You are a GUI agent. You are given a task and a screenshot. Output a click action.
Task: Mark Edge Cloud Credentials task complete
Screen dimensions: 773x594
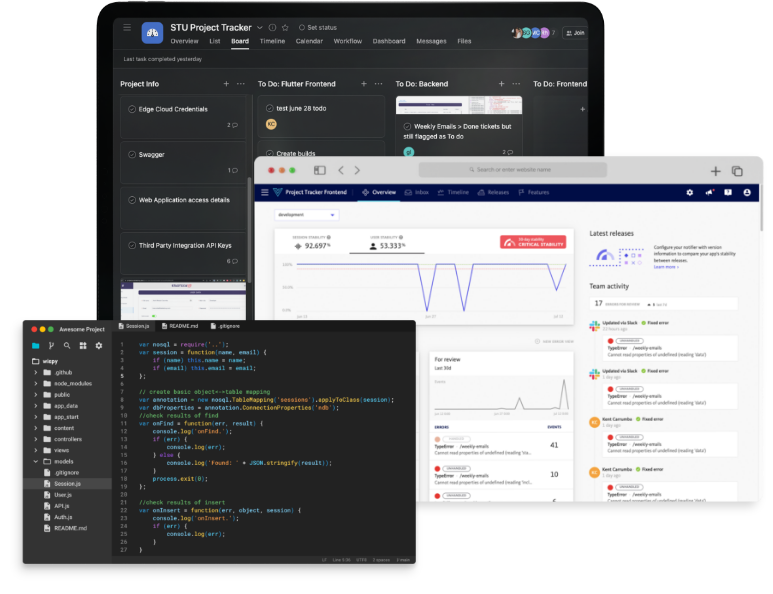[132, 109]
